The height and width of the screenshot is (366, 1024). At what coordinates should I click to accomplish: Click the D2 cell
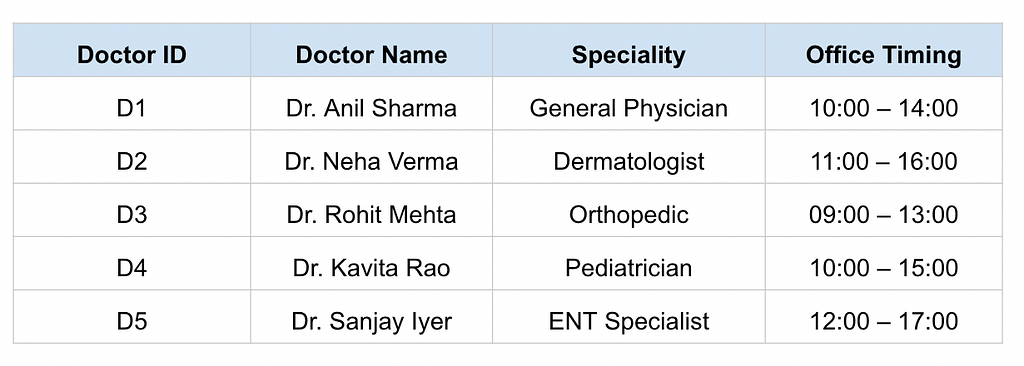click(x=132, y=157)
